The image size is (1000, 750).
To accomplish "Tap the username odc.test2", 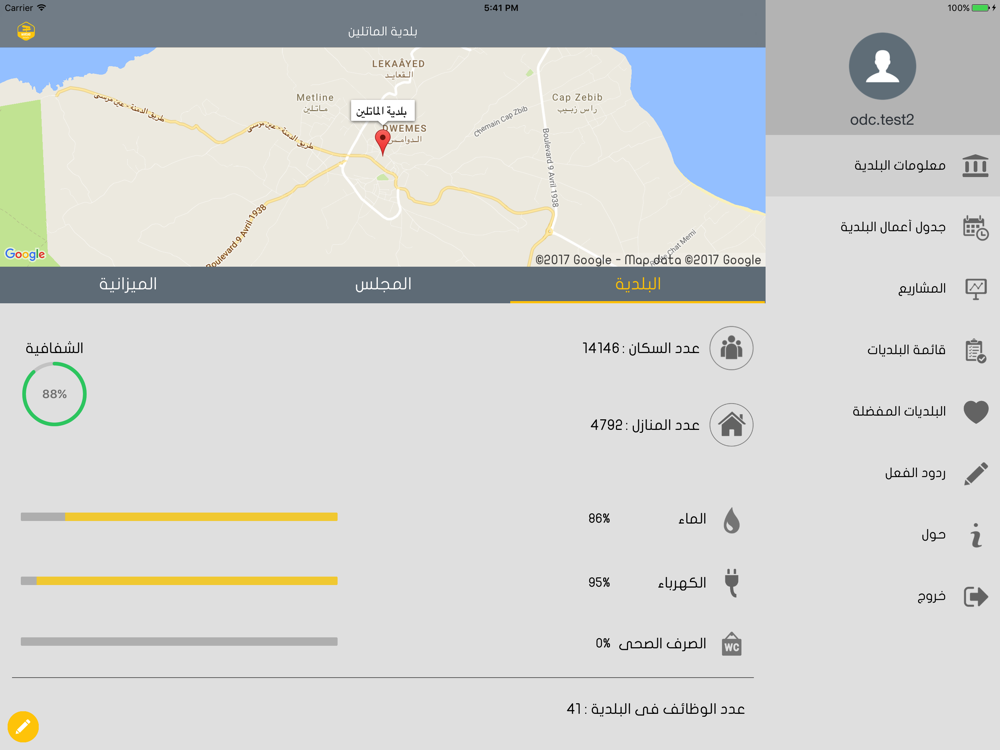I will 882,120.
